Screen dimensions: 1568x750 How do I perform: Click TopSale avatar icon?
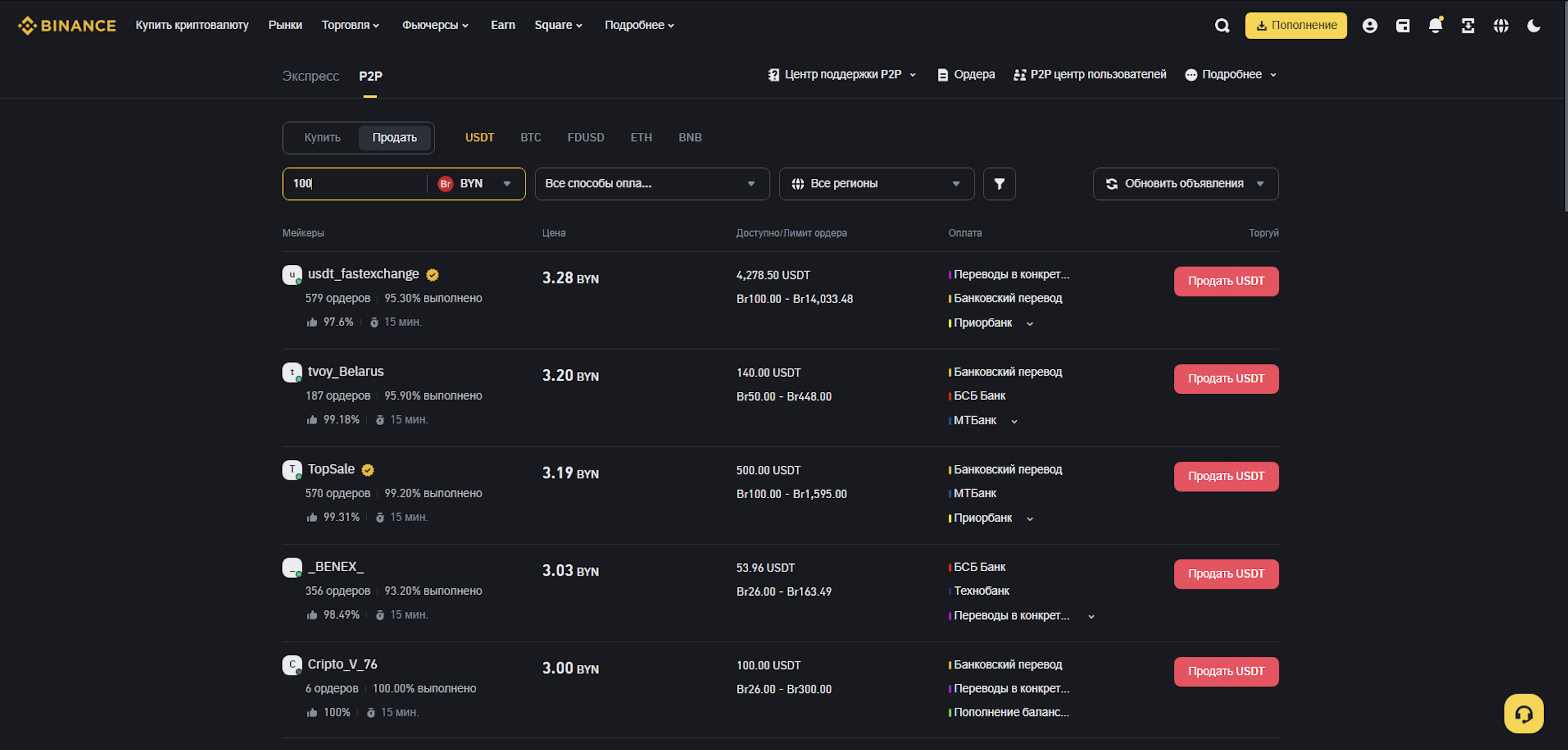(292, 470)
